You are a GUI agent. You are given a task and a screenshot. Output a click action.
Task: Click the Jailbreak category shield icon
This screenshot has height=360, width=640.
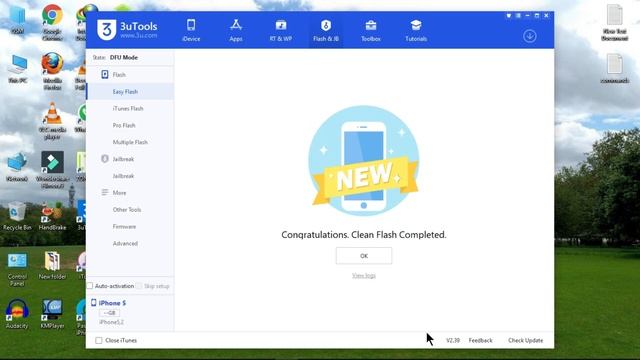click(104, 159)
